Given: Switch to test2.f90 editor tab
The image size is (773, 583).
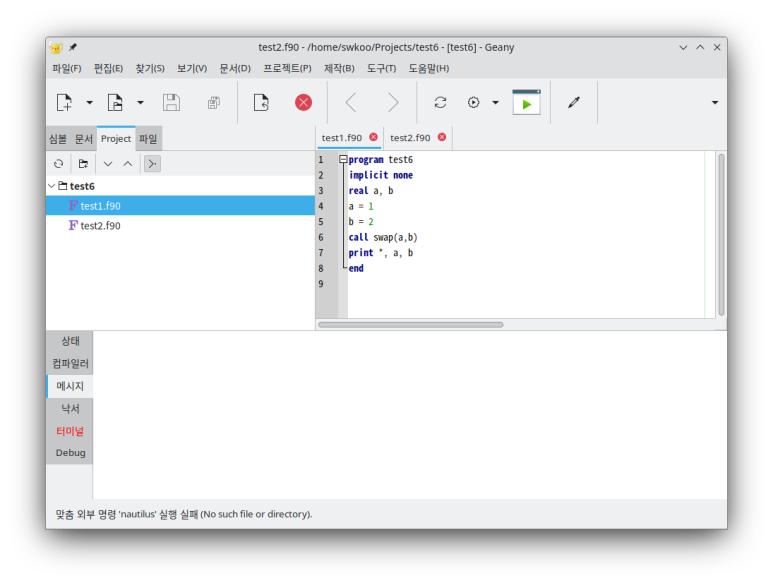Looking at the screenshot, I should 410,138.
